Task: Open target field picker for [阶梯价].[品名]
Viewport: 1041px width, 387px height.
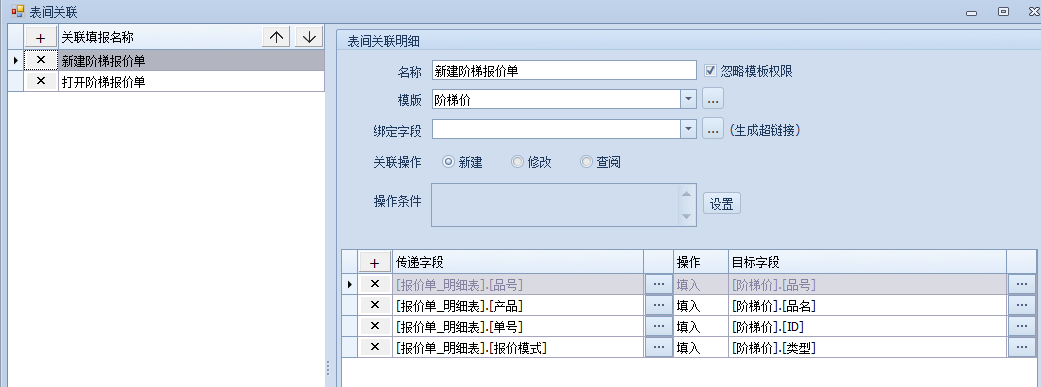Action: pyautogui.click(x=1022, y=305)
